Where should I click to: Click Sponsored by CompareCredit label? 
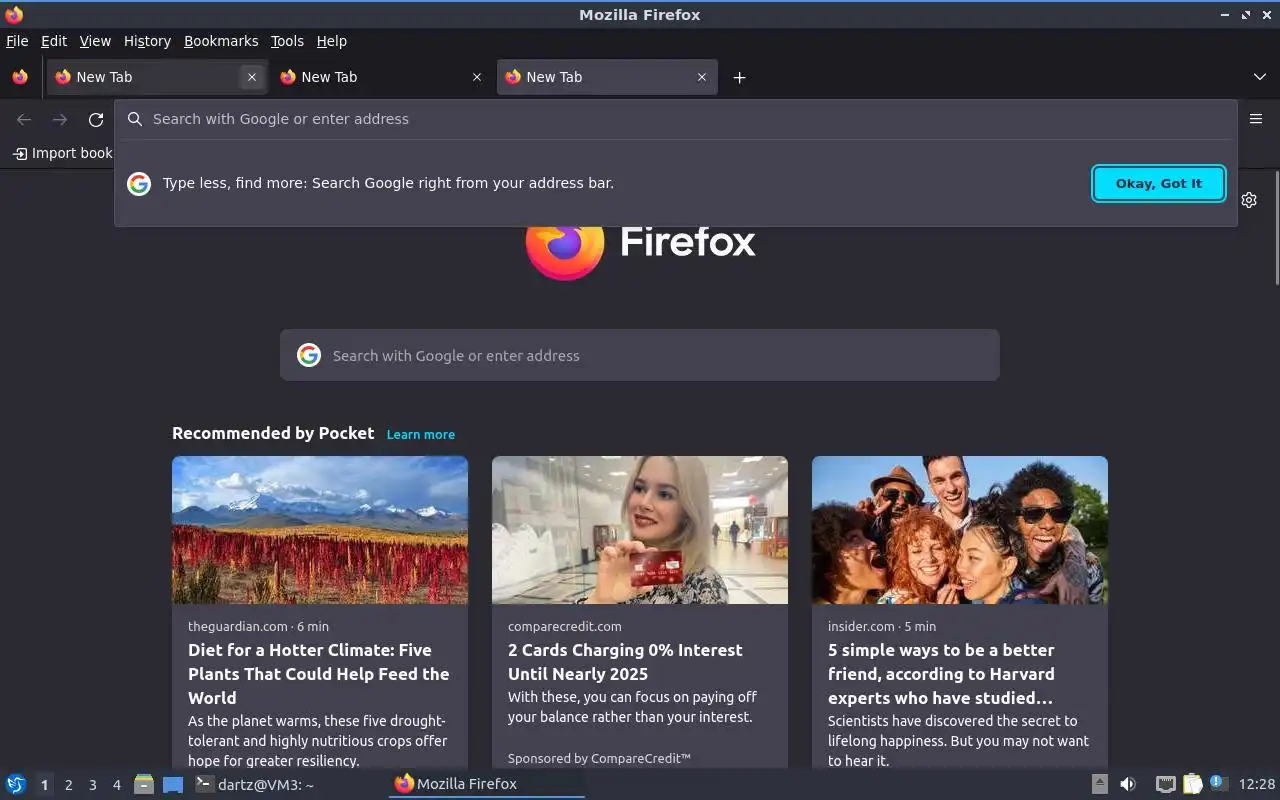point(599,758)
